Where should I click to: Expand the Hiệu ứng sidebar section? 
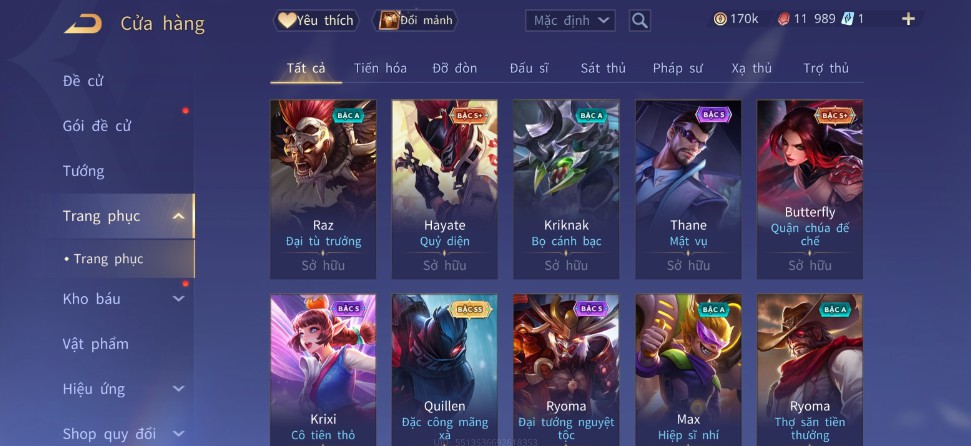point(178,389)
